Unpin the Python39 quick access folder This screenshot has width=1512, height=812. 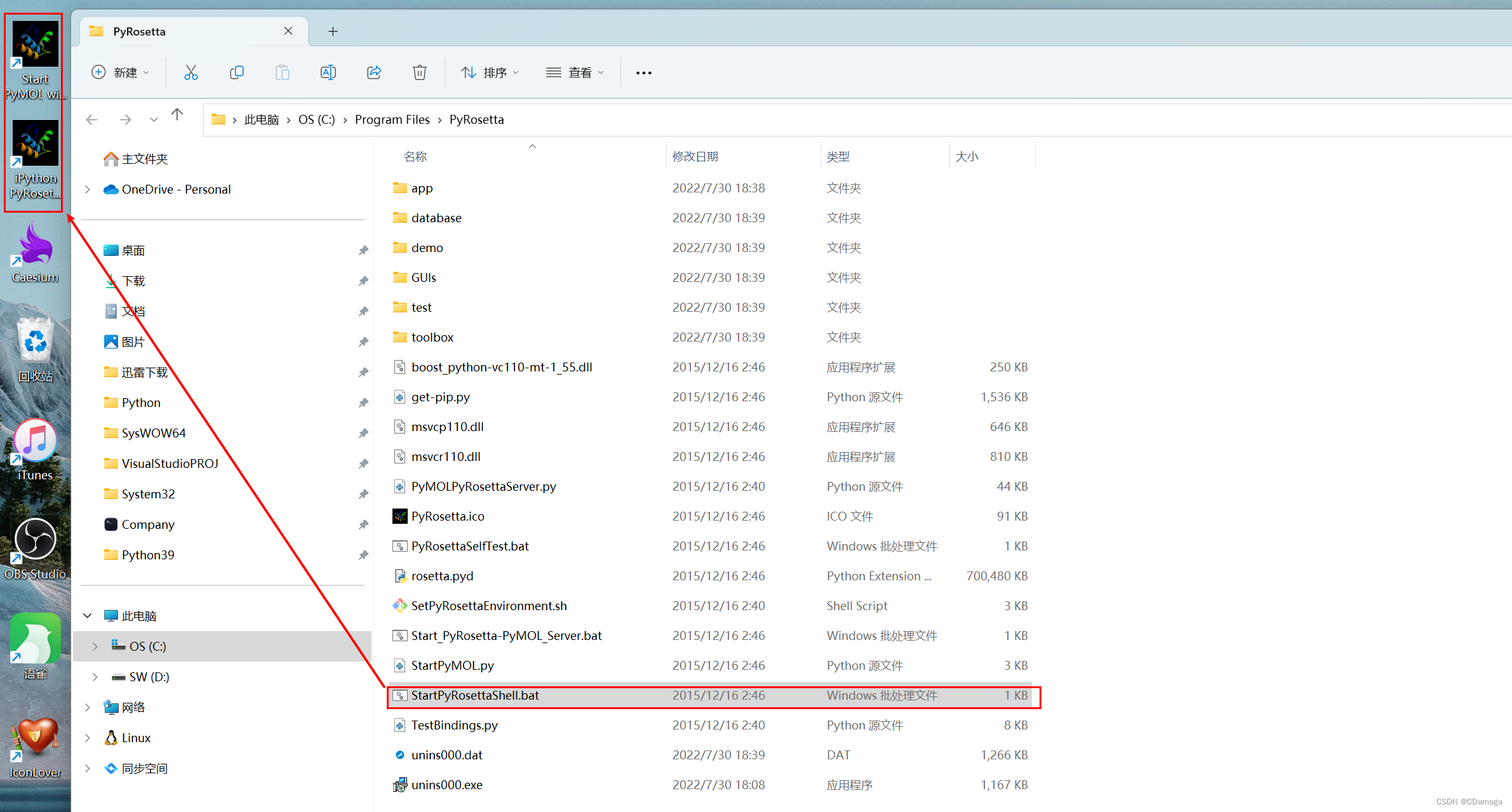[363, 556]
